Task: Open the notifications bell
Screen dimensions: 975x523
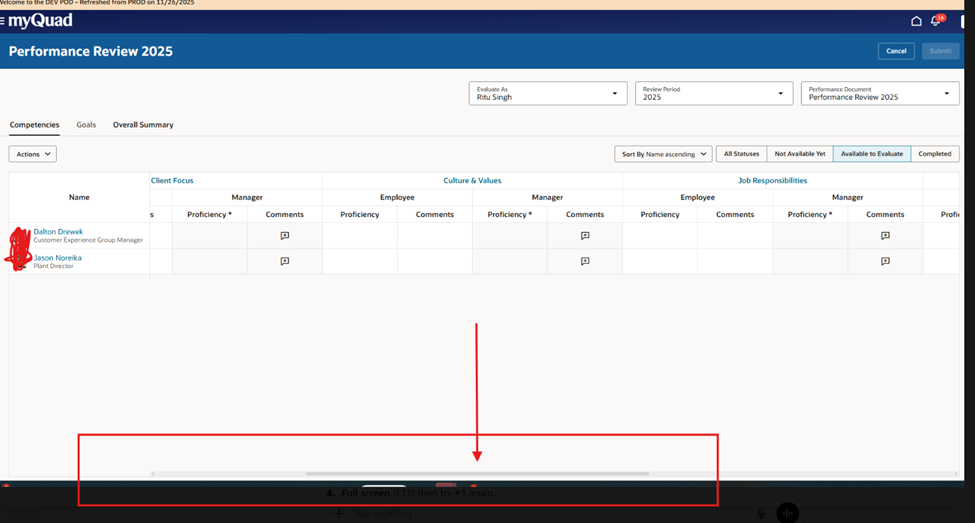Action: tap(935, 21)
